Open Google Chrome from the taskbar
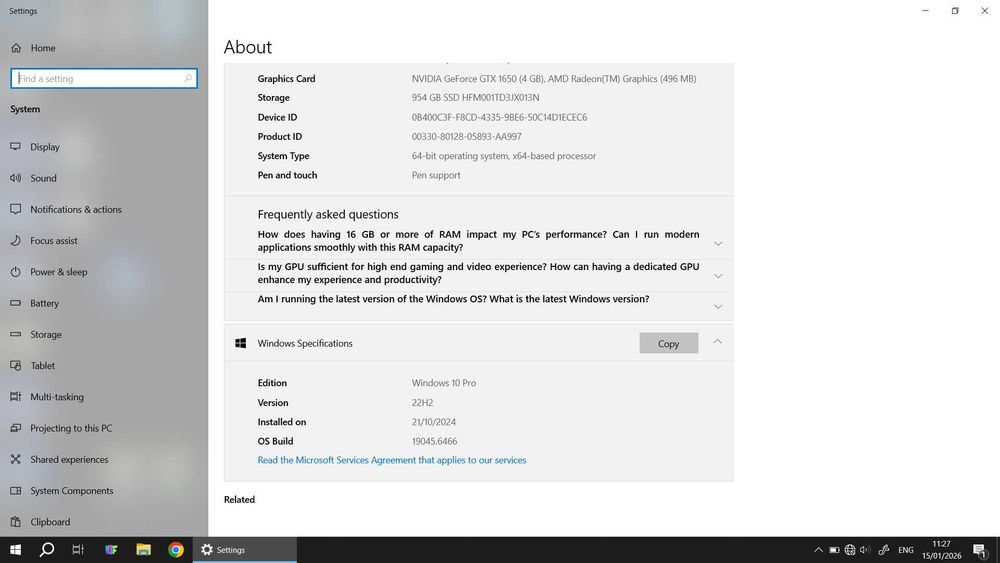The width and height of the screenshot is (1000, 563). pyautogui.click(x=176, y=550)
